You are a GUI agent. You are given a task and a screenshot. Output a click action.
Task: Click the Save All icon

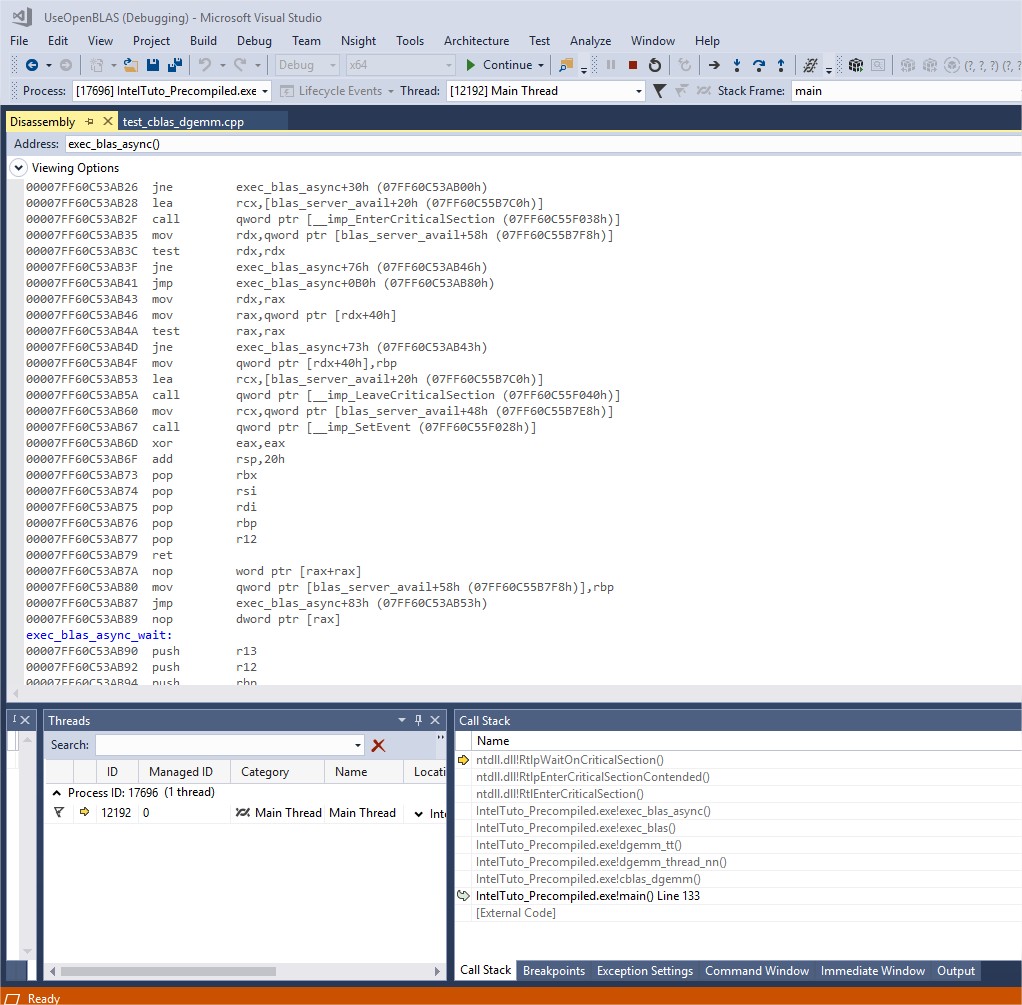[x=175, y=65]
